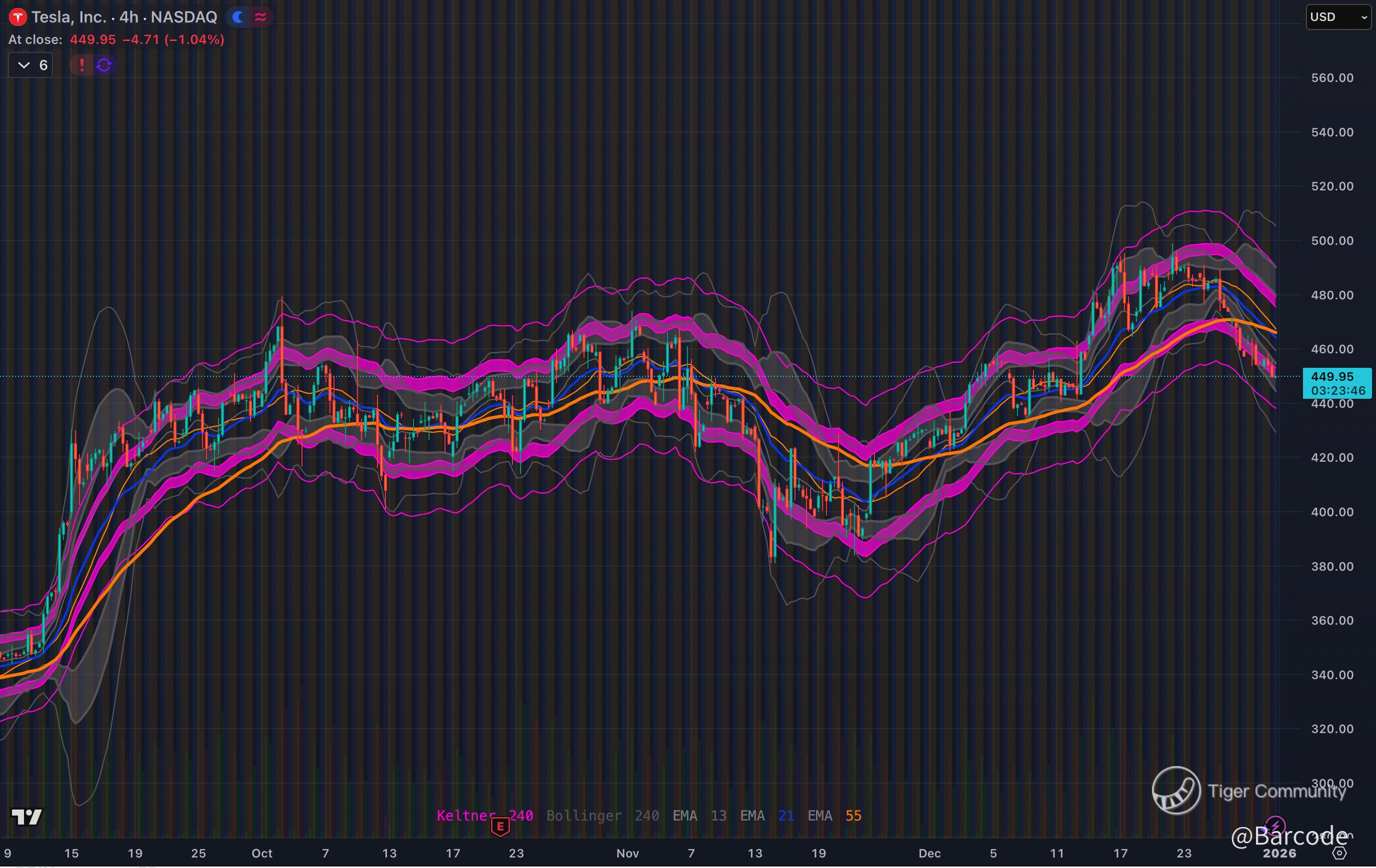
Task: Open chart settings via hexagon gear icon
Action: pos(1339,853)
